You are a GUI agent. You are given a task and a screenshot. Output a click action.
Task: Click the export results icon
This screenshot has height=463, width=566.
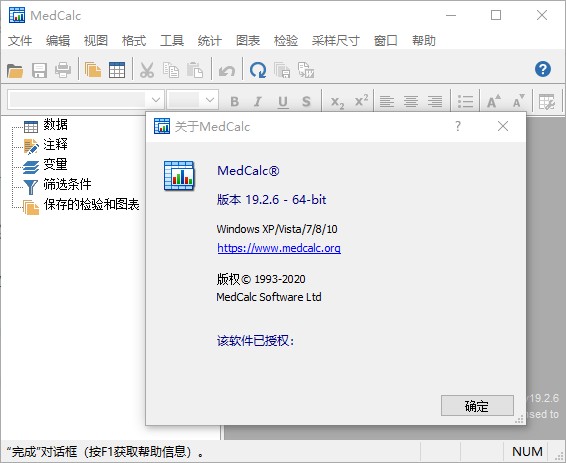click(306, 70)
